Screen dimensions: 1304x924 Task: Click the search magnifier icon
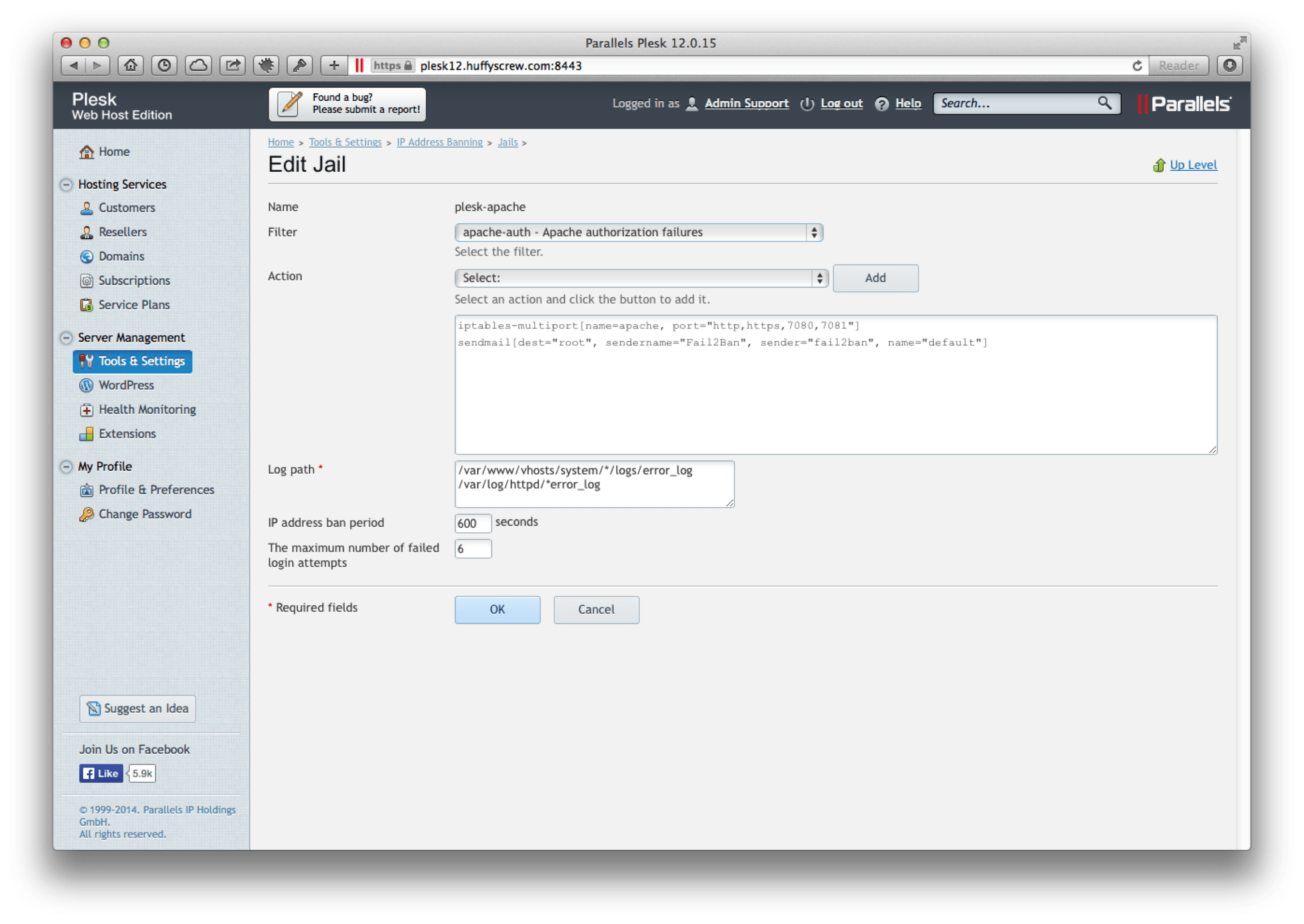coord(1105,103)
